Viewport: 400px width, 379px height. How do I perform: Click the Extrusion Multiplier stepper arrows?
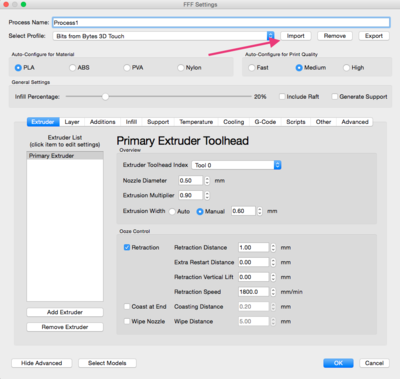[207, 195]
